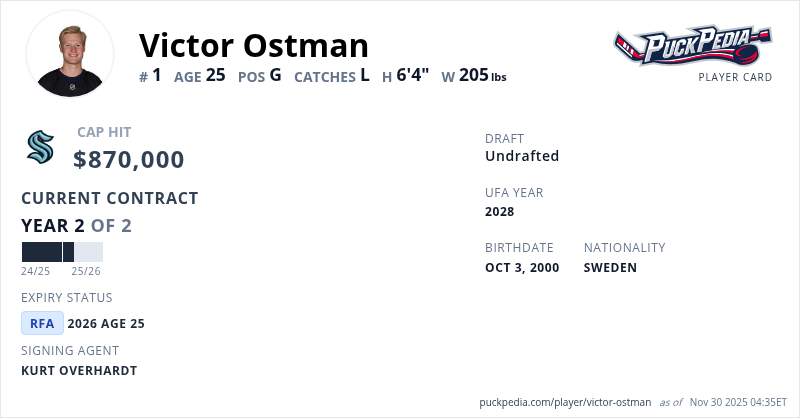Click the Player Card label
This screenshot has width=800, height=418.
[735, 77]
